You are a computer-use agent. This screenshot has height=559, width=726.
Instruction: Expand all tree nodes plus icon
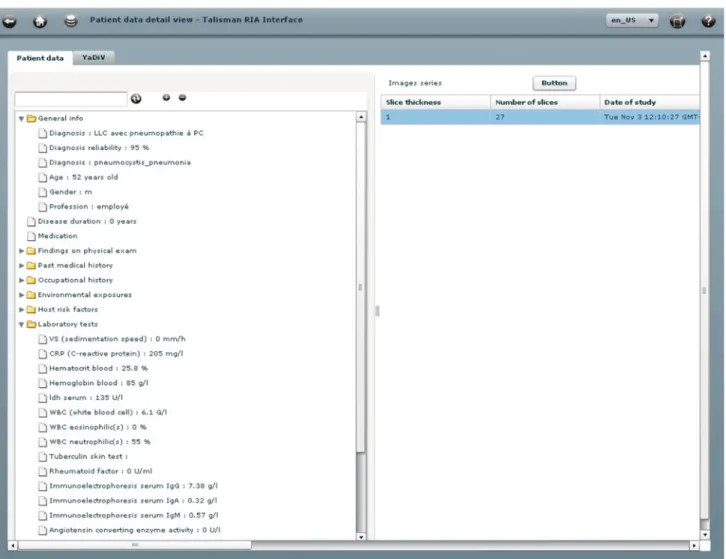(x=166, y=97)
